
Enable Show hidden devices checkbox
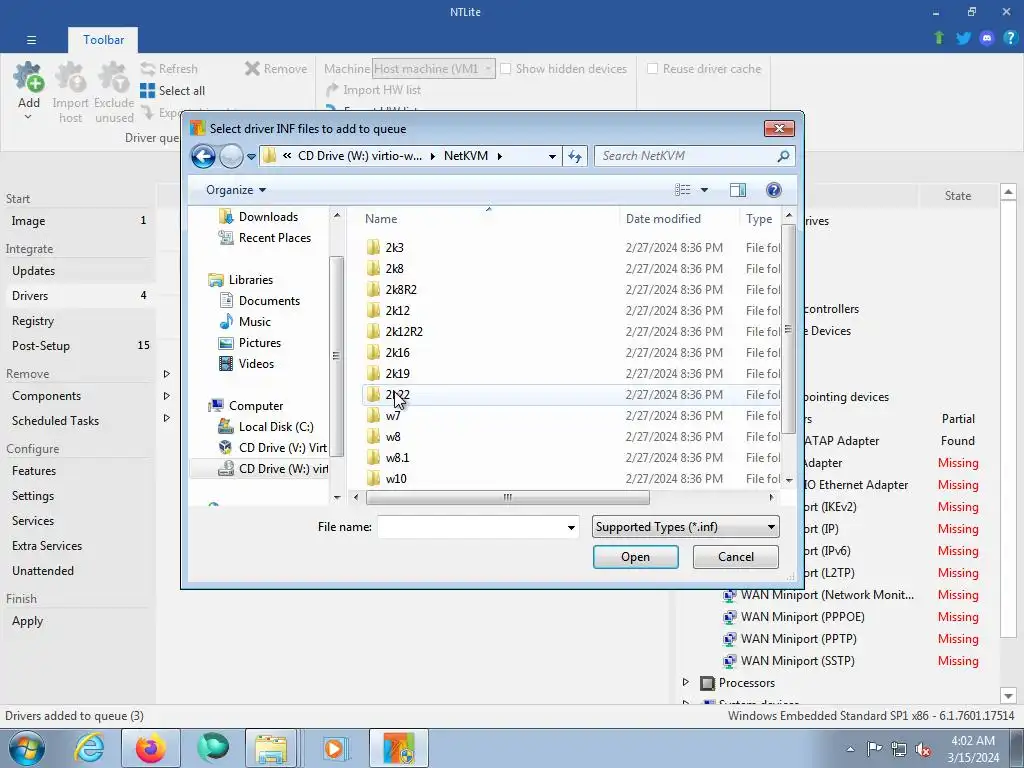(505, 69)
